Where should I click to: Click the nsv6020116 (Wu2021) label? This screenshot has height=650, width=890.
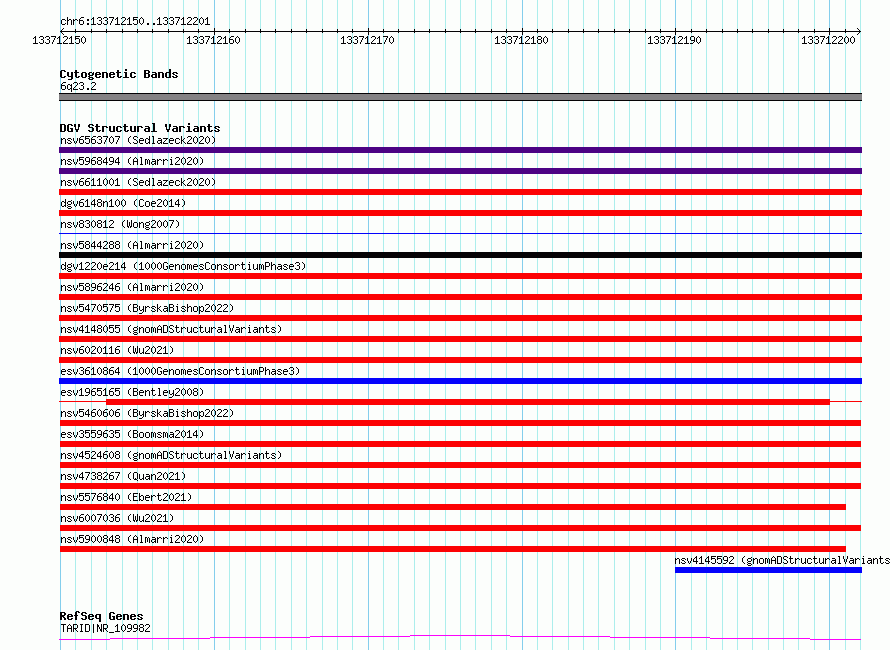[117, 350]
